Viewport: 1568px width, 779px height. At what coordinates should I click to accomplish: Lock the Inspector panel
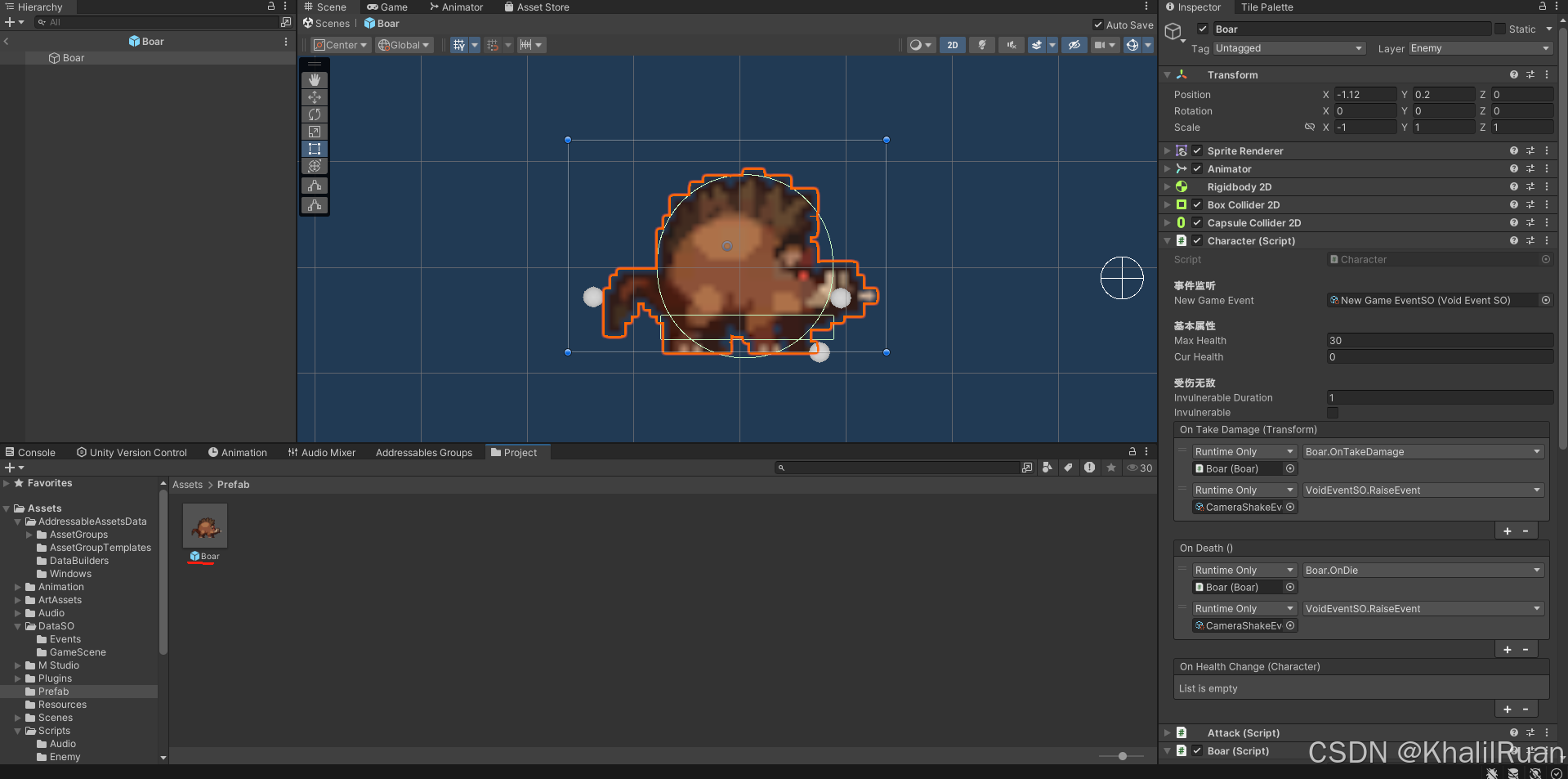click(x=1542, y=7)
